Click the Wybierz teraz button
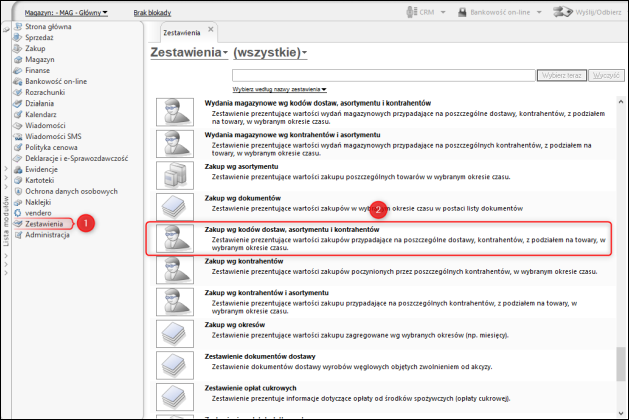629x420 pixels. (x=562, y=75)
